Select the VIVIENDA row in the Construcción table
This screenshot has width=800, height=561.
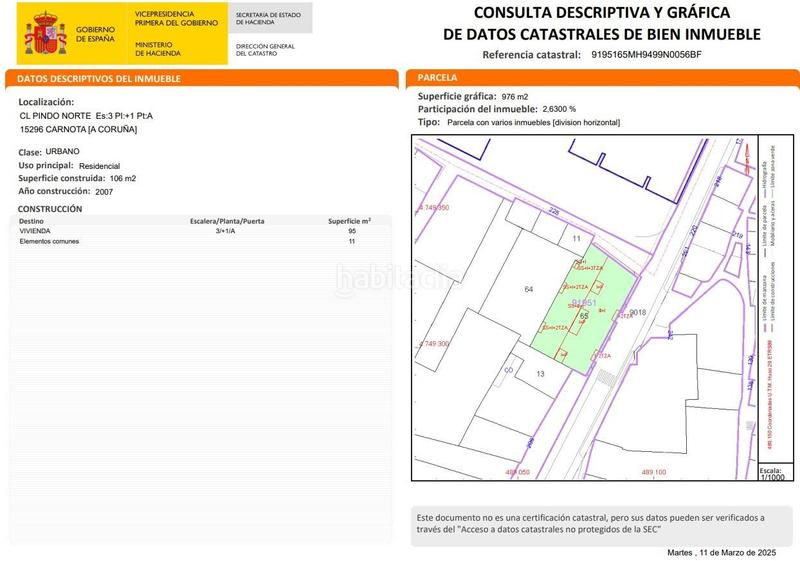pos(200,230)
